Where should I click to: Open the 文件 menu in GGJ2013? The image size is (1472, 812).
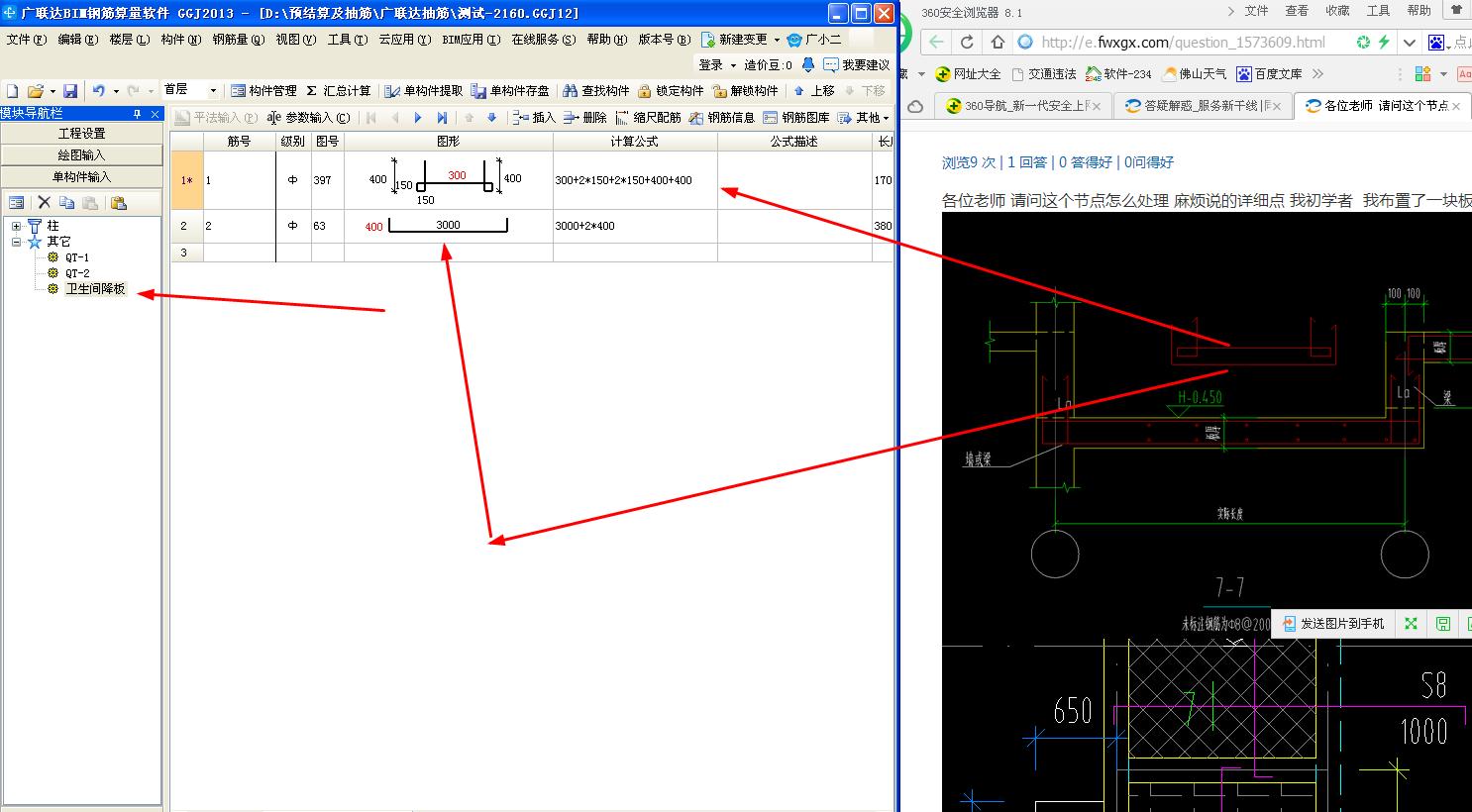[26, 40]
